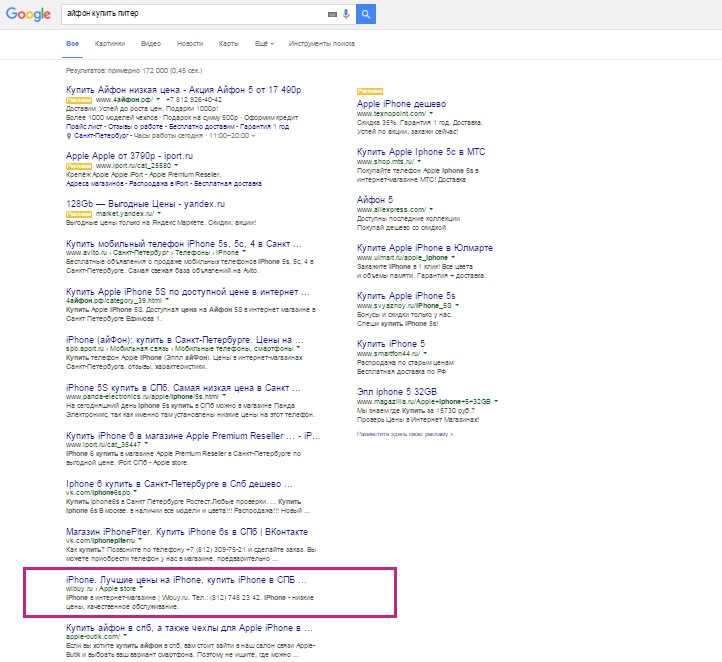722x662 pixels.
Task: Open sidebar ad 'Айфон 5' aliexpress
Action: tap(375, 200)
